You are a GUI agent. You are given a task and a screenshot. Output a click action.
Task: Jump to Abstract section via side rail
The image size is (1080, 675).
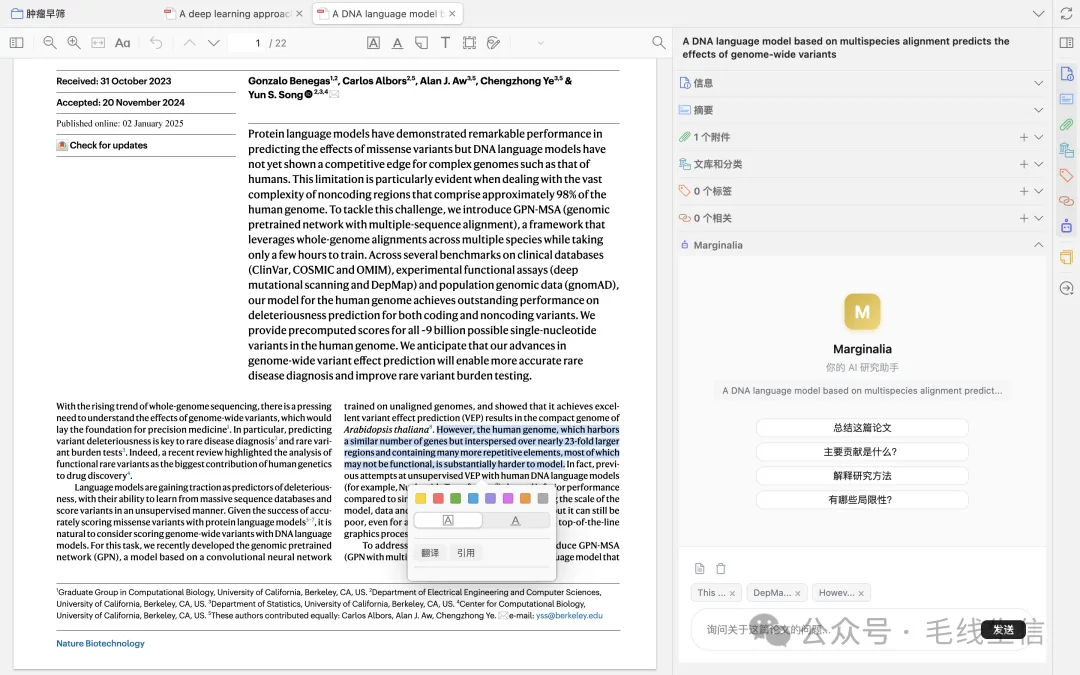coord(1066,99)
